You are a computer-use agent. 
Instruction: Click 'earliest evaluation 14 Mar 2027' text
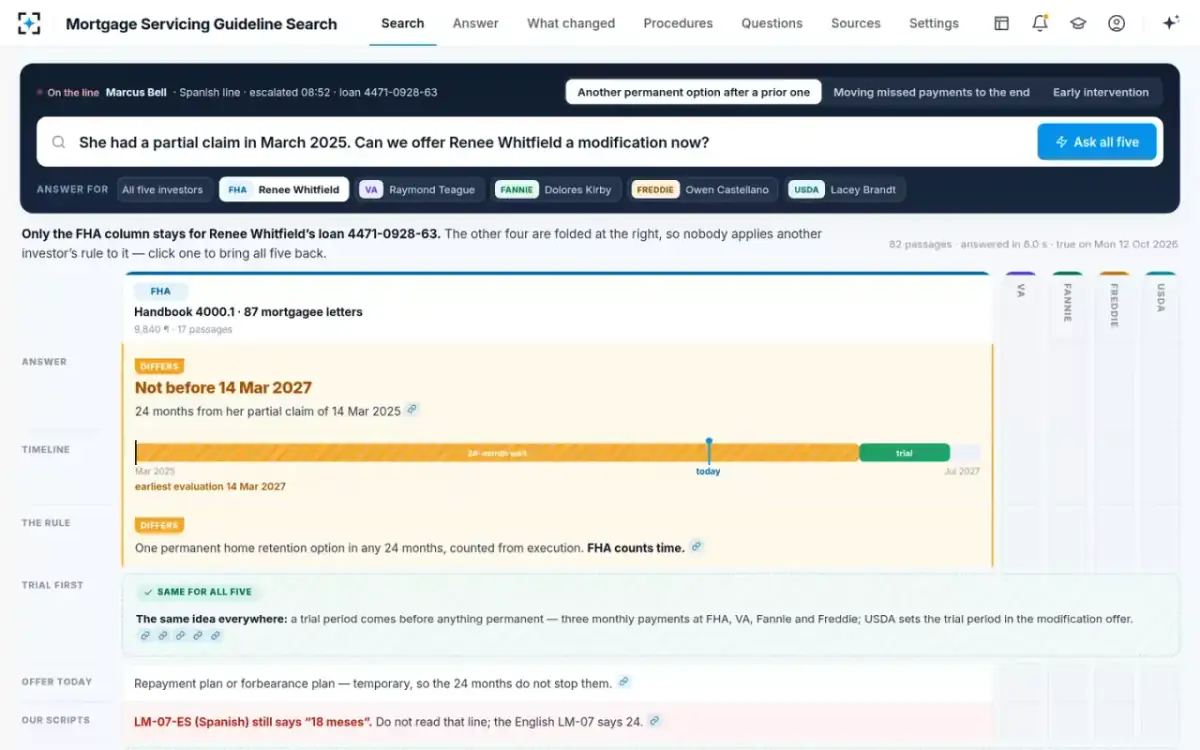(210, 487)
